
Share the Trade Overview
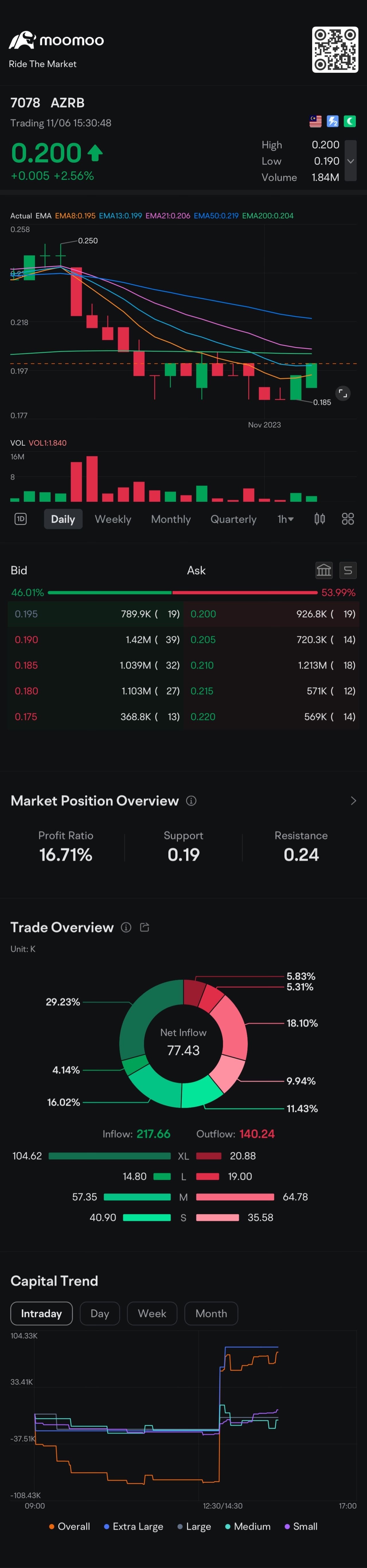click(x=145, y=928)
